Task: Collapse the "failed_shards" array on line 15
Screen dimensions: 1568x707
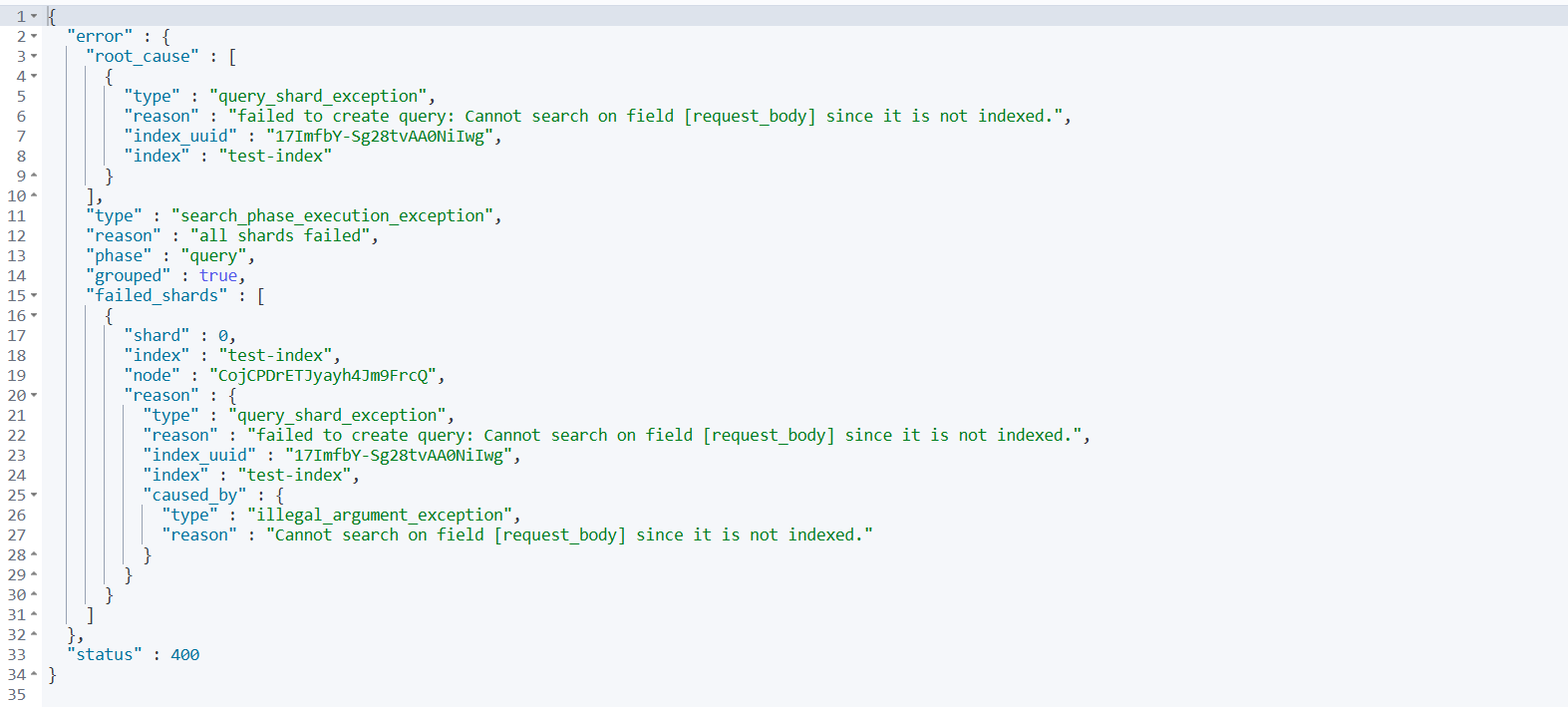Action: 34,296
